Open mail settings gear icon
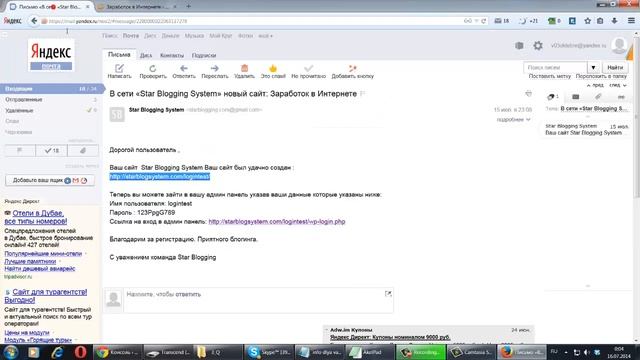This screenshot has width=640, height=360. click(x=538, y=46)
